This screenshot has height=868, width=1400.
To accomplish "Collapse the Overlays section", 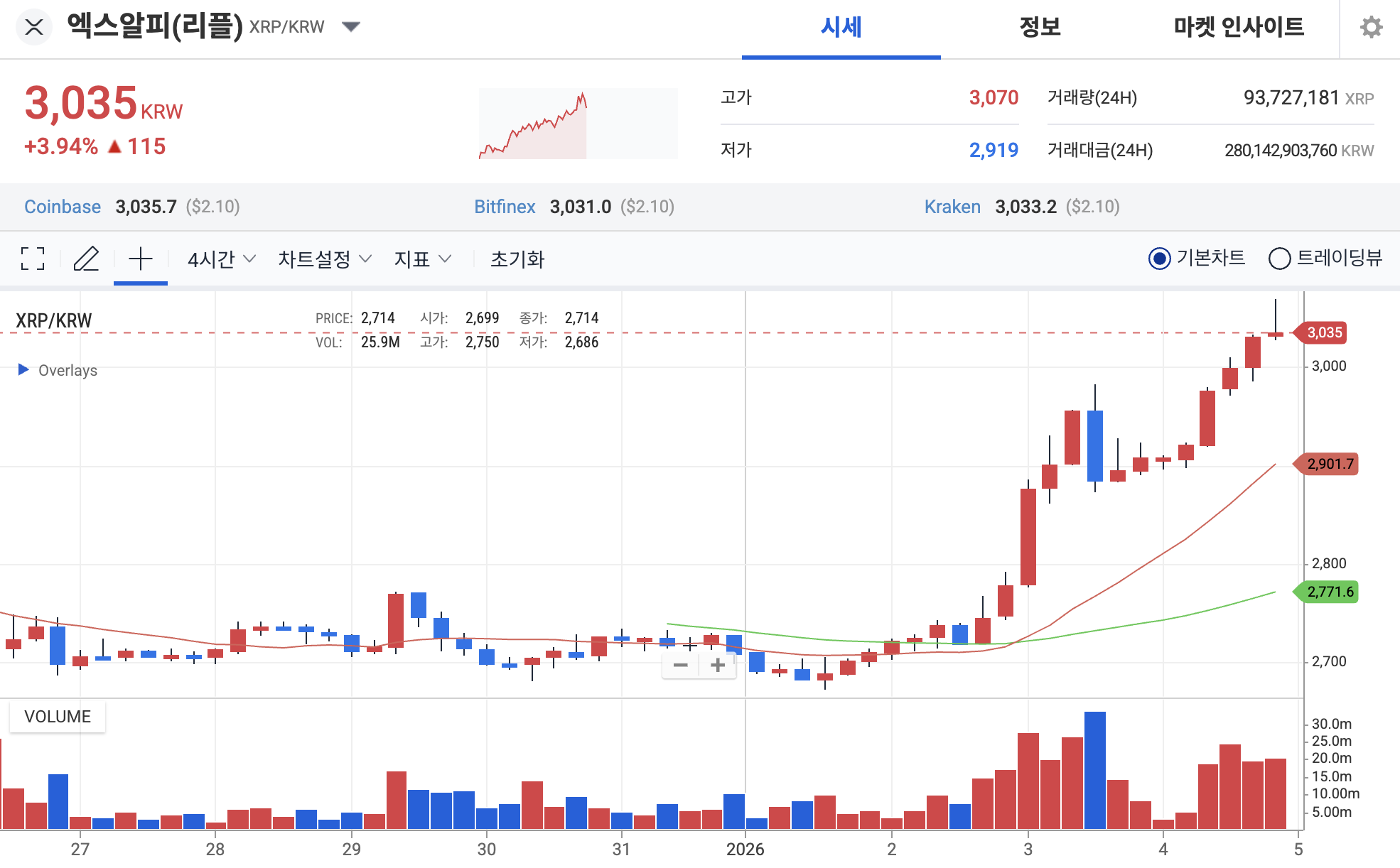I will [23, 369].
